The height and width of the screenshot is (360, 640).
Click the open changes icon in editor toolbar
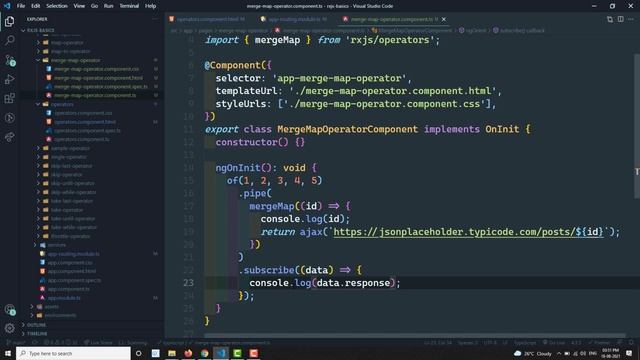(610, 19)
